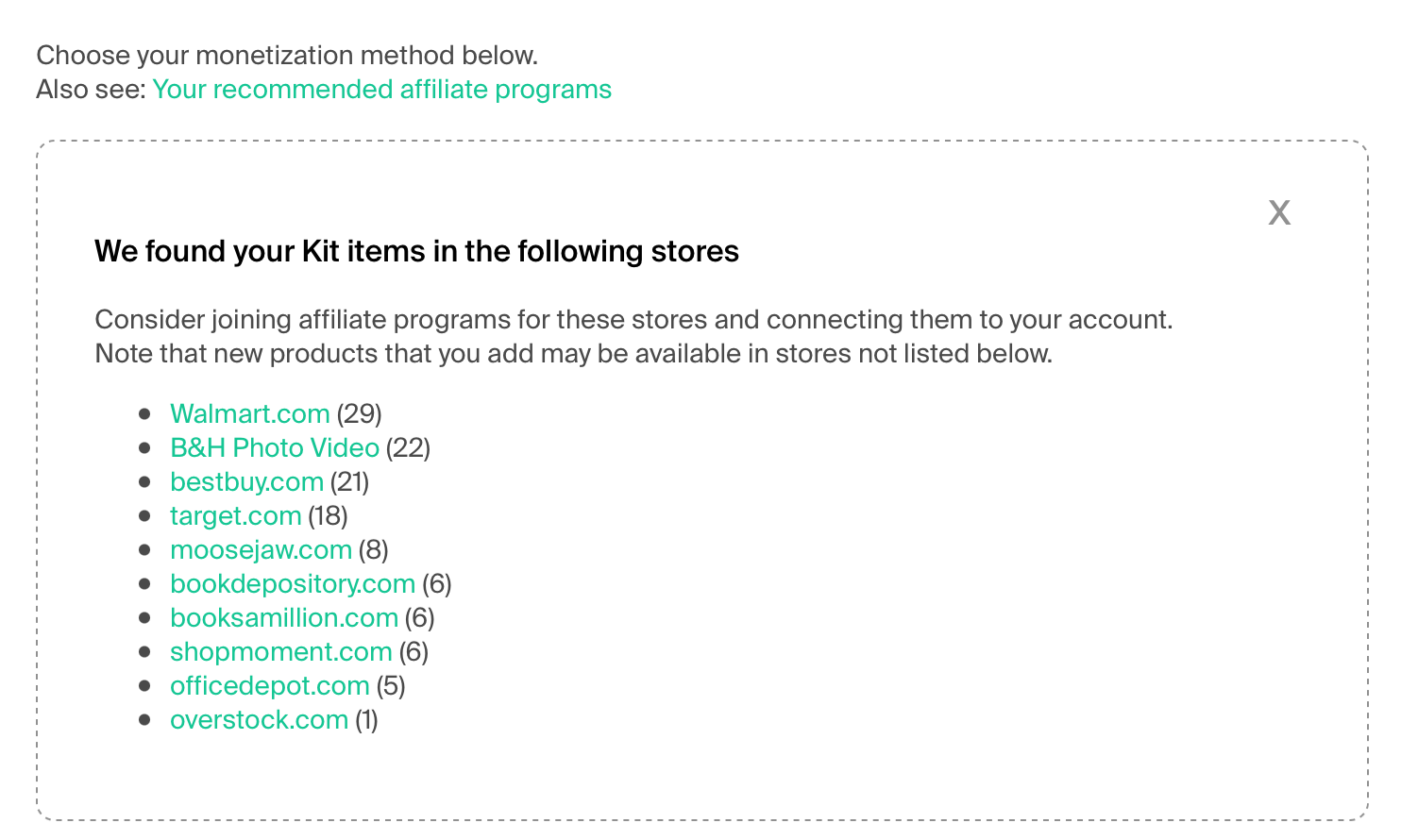Open target.com affiliate link
Screen dimensions: 1401x840
pos(235,515)
